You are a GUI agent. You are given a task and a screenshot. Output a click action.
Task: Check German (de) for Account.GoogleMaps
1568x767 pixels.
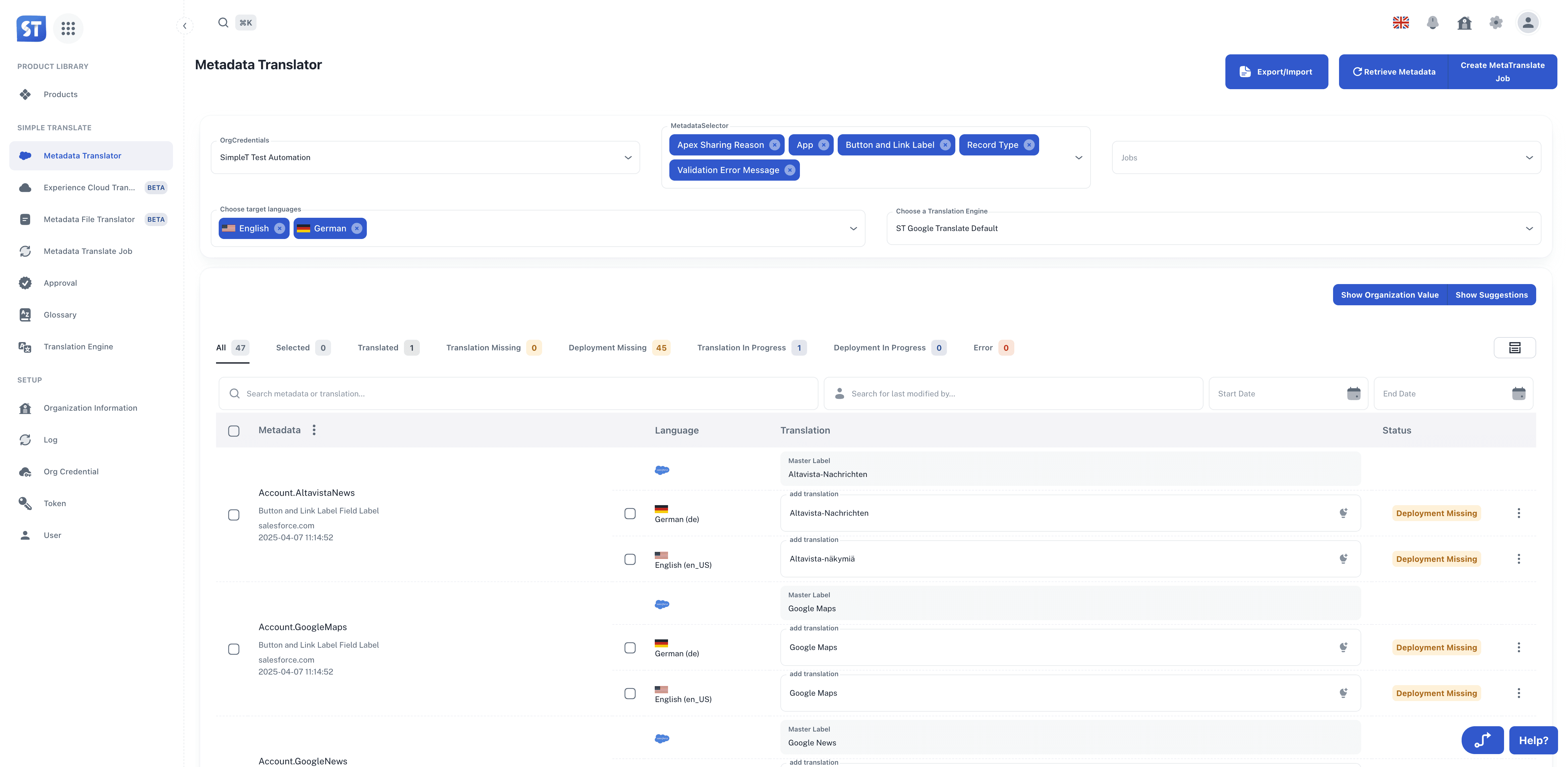pyautogui.click(x=630, y=648)
